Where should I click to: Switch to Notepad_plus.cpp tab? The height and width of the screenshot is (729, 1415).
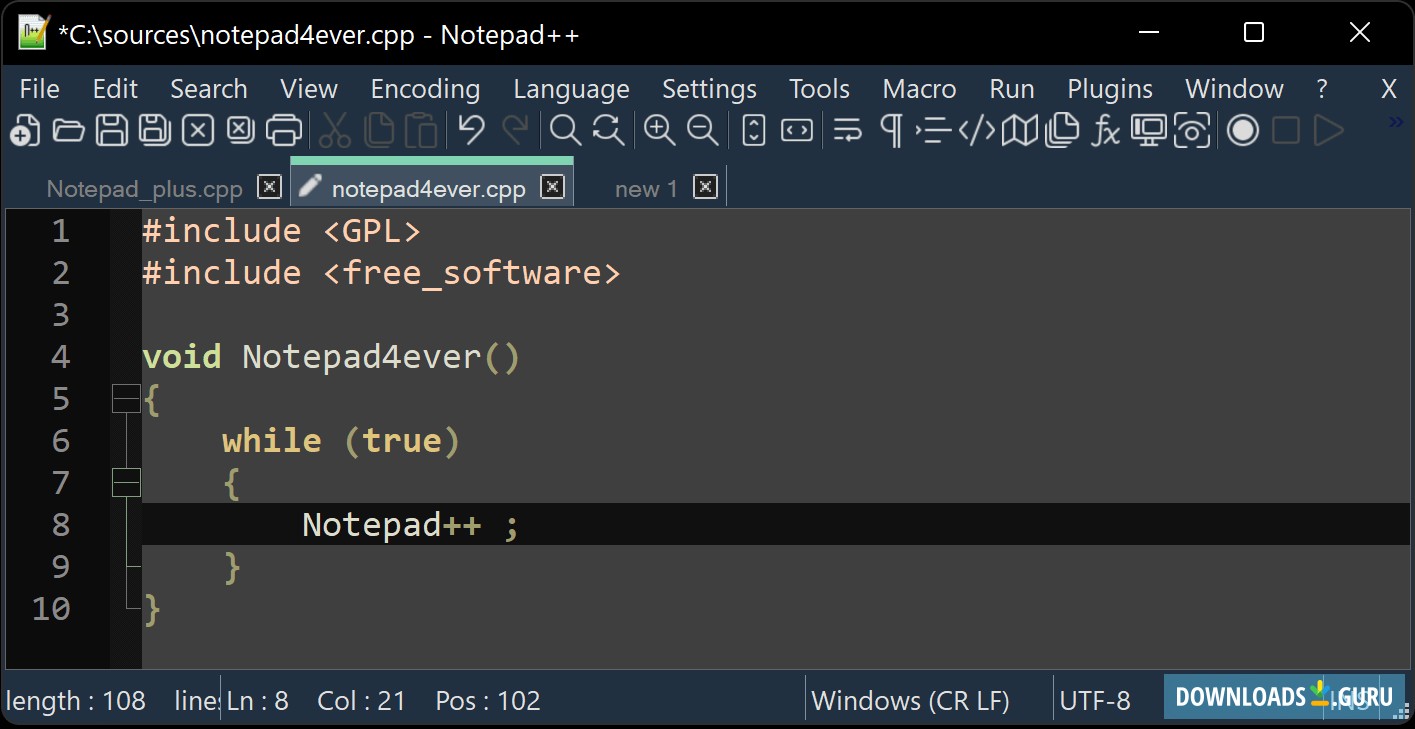pyautogui.click(x=145, y=189)
